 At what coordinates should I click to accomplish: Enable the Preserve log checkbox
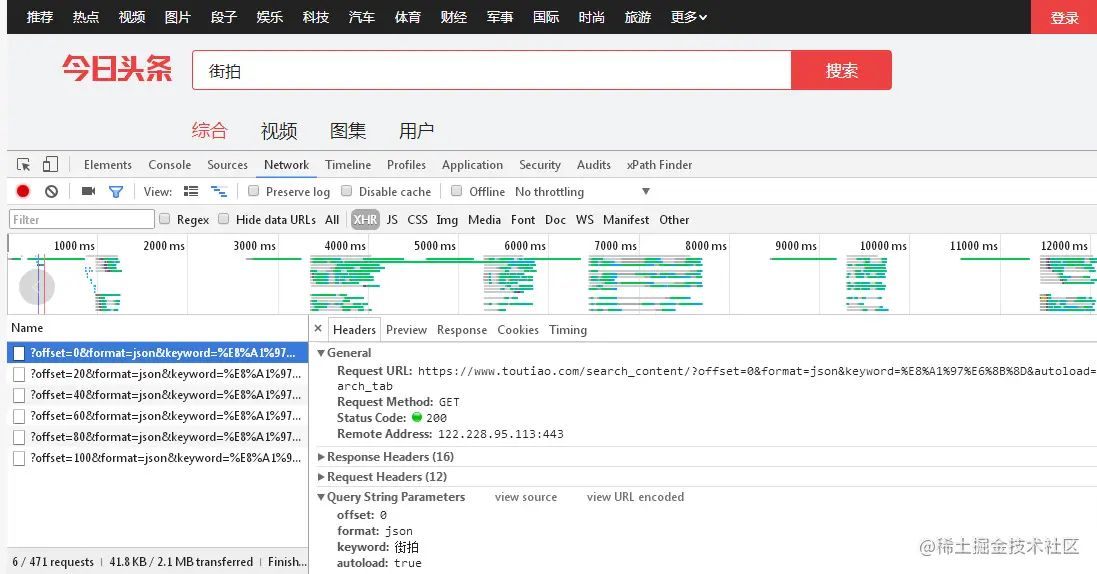(253, 190)
